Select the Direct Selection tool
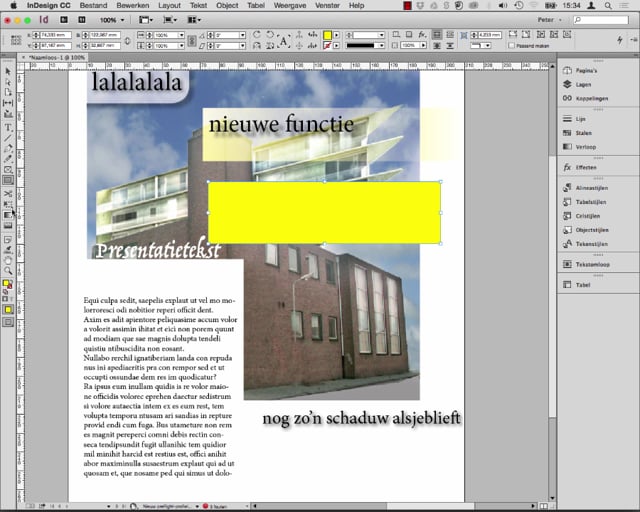Image resolution: width=640 pixels, height=512 pixels. (8, 82)
